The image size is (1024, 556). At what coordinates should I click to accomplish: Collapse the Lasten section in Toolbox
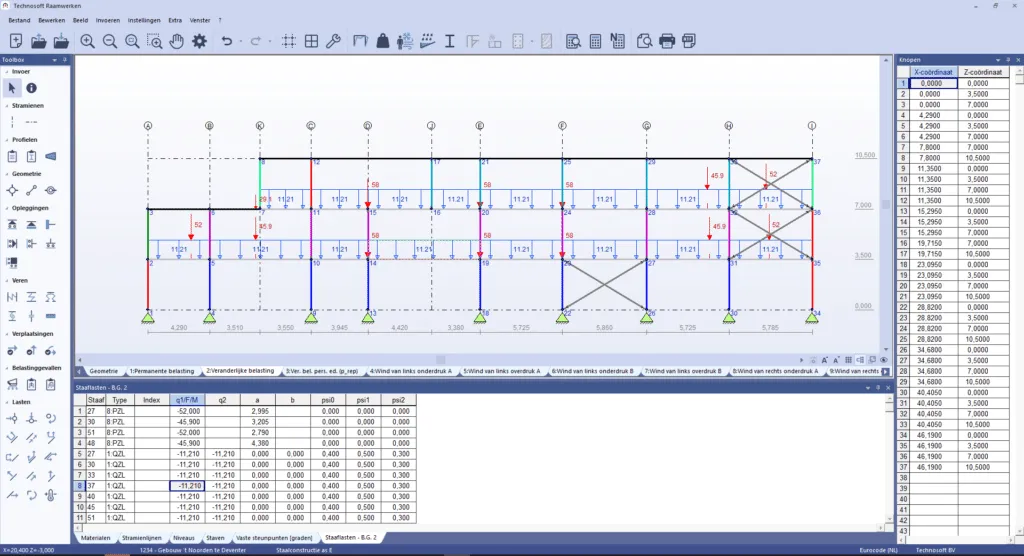click(x=7, y=402)
